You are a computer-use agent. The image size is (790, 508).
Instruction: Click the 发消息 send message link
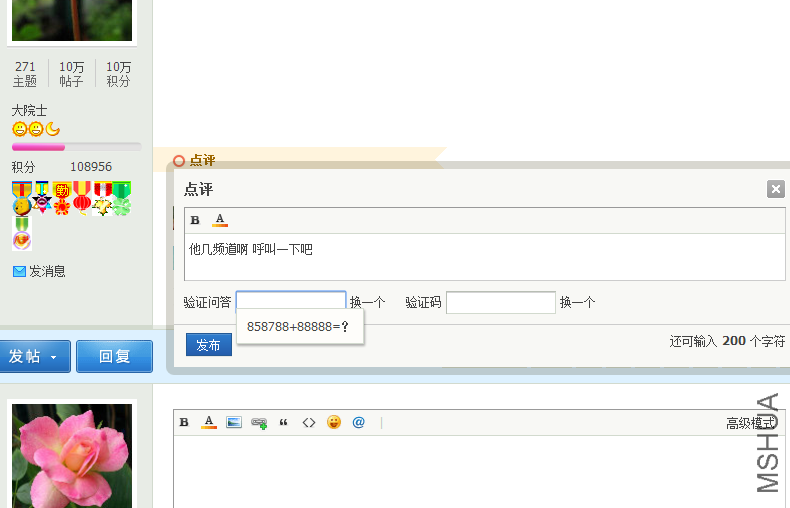(39, 272)
